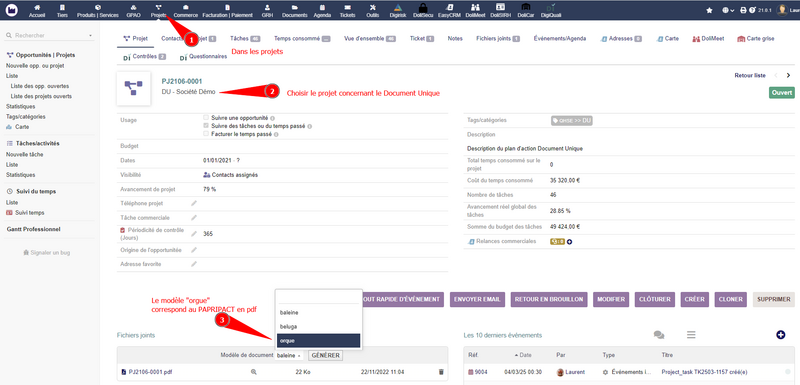
Task: Open the DoliSIRH module
Action: pyautogui.click(x=501, y=11)
